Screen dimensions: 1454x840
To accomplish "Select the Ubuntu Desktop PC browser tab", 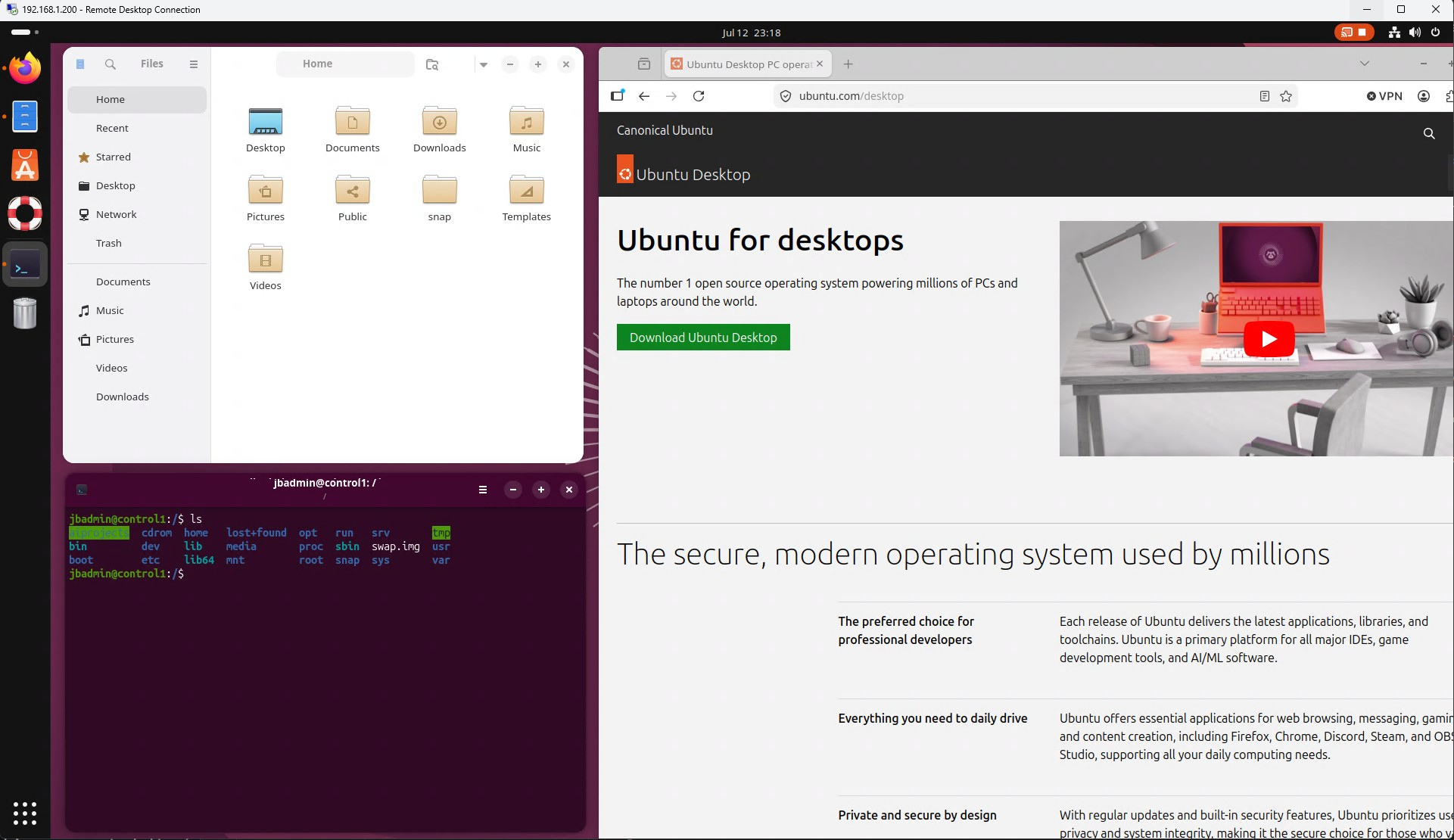I will click(x=748, y=64).
